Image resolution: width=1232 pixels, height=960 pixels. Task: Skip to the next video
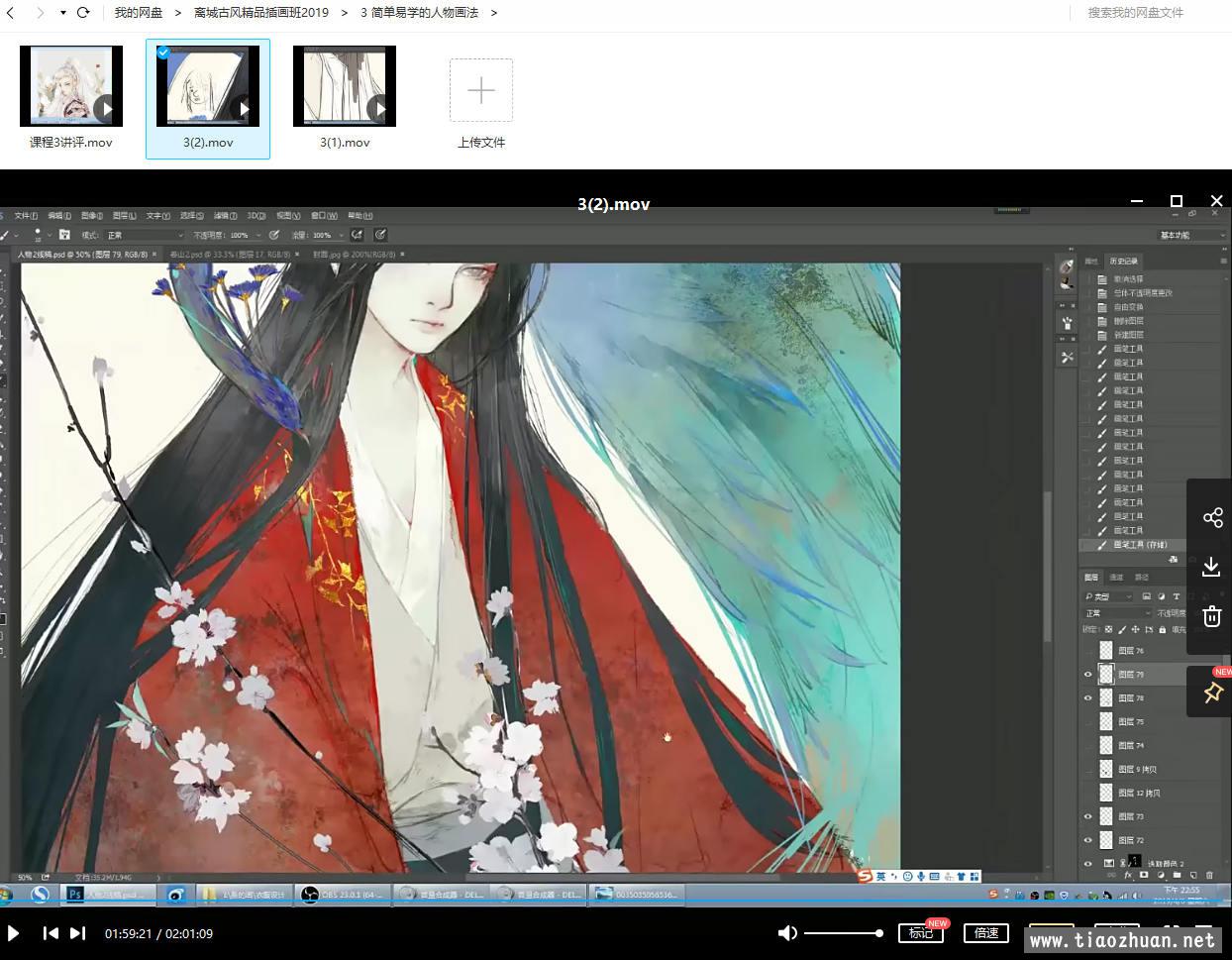point(78,933)
